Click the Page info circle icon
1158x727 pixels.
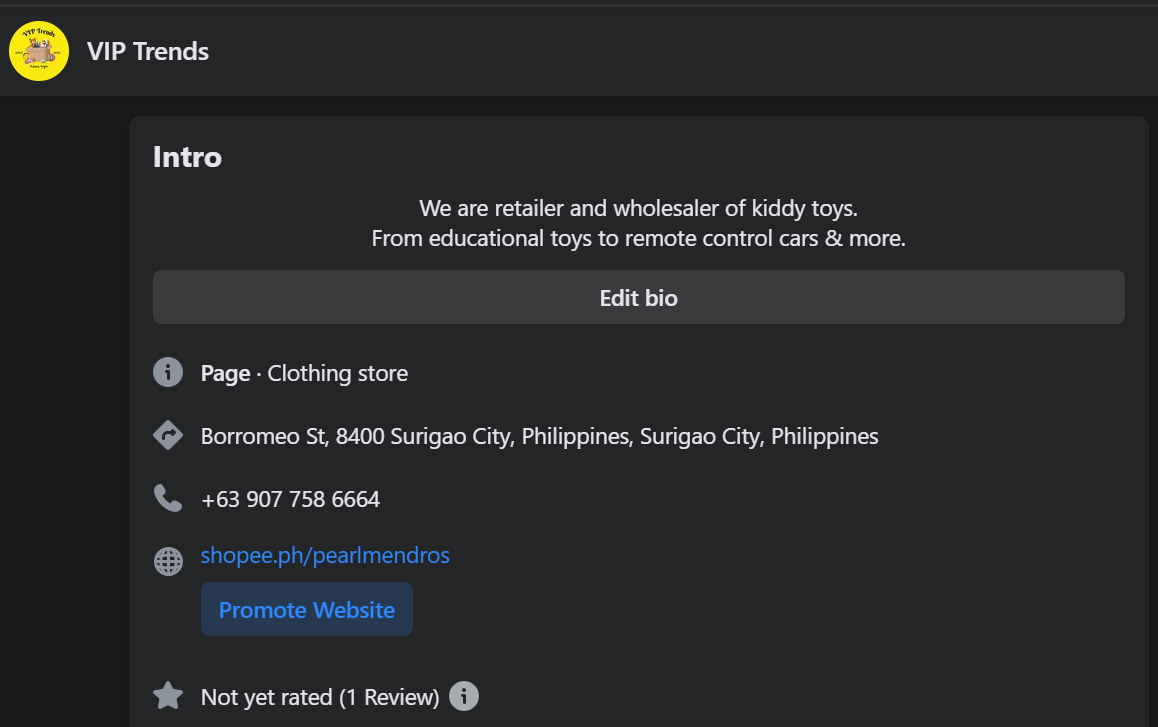pos(168,373)
